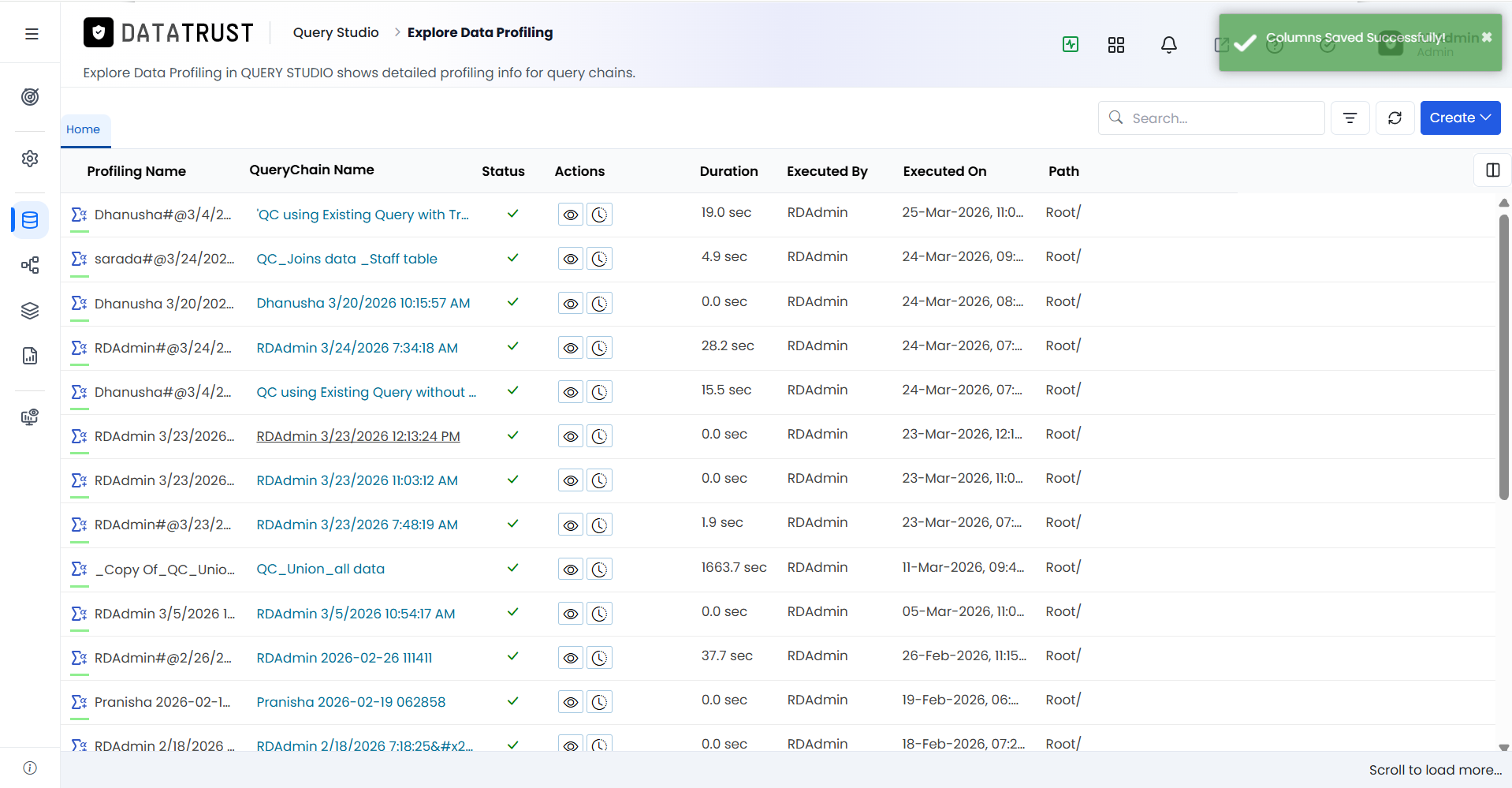The width and height of the screenshot is (1512, 788).
Task: Click the DataTrust logo
Action: click(169, 32)
